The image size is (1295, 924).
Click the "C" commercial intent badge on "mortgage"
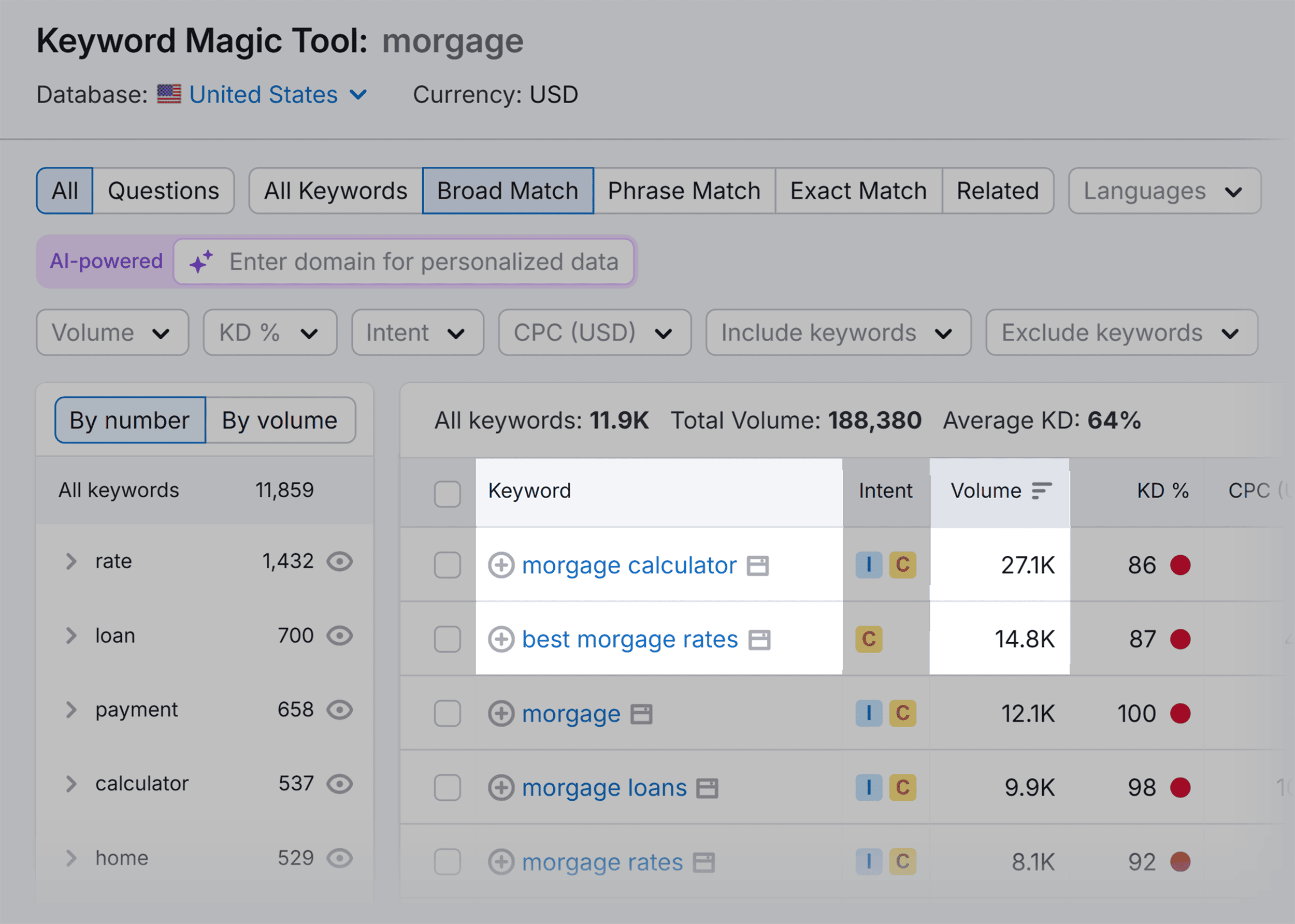click(x=902, y=714)
